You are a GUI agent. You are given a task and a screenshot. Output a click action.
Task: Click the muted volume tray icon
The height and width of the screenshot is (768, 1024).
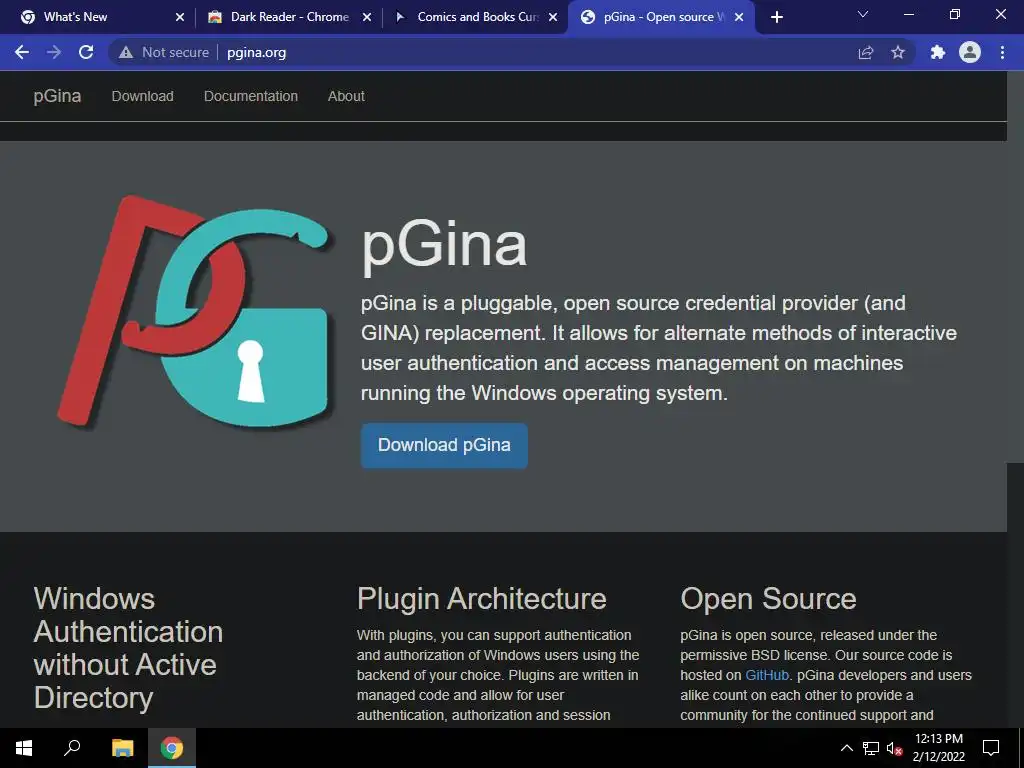[x=894, y=748]
